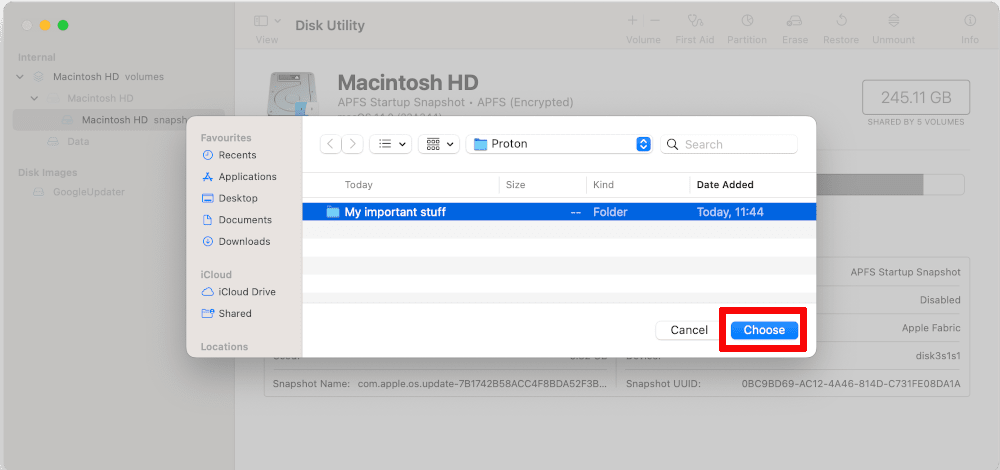The height and width of the screenshot is (470, 1000).
Task: Collapse the Macintosh HD volumes tree
Action: point(20,77)
